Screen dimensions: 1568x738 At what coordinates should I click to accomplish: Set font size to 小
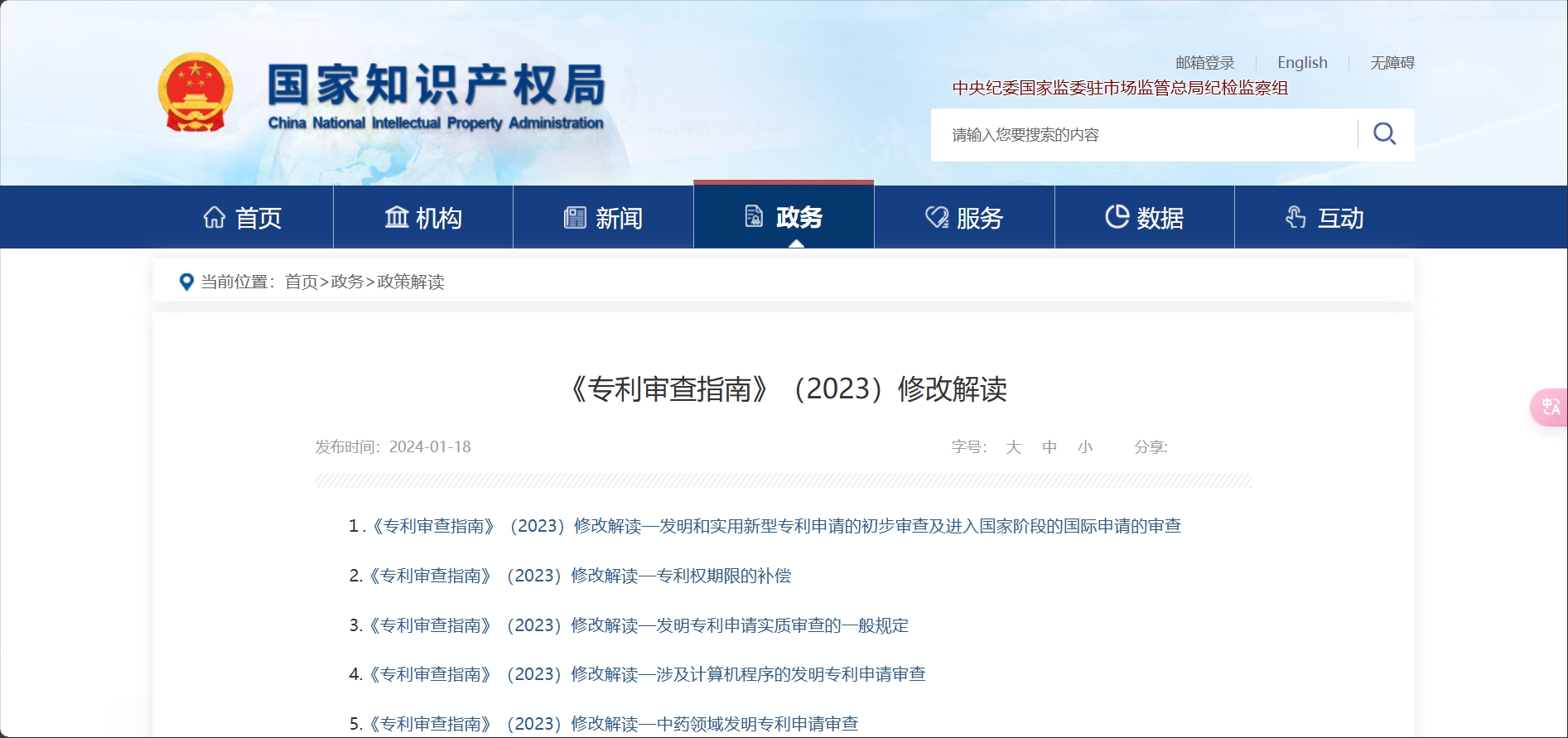click(1085, 447)
